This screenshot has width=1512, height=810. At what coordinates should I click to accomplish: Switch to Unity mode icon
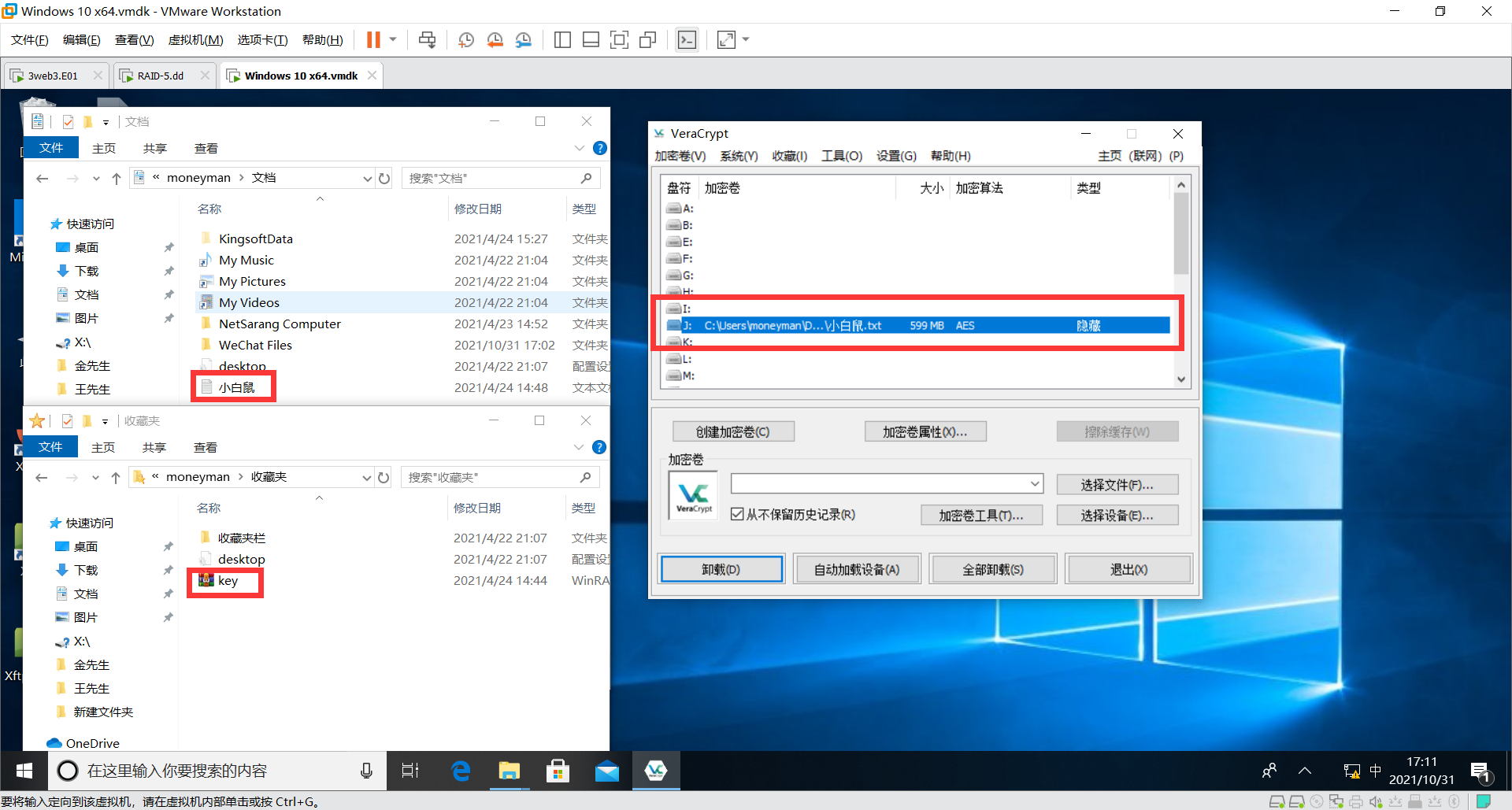pos(648,39)
